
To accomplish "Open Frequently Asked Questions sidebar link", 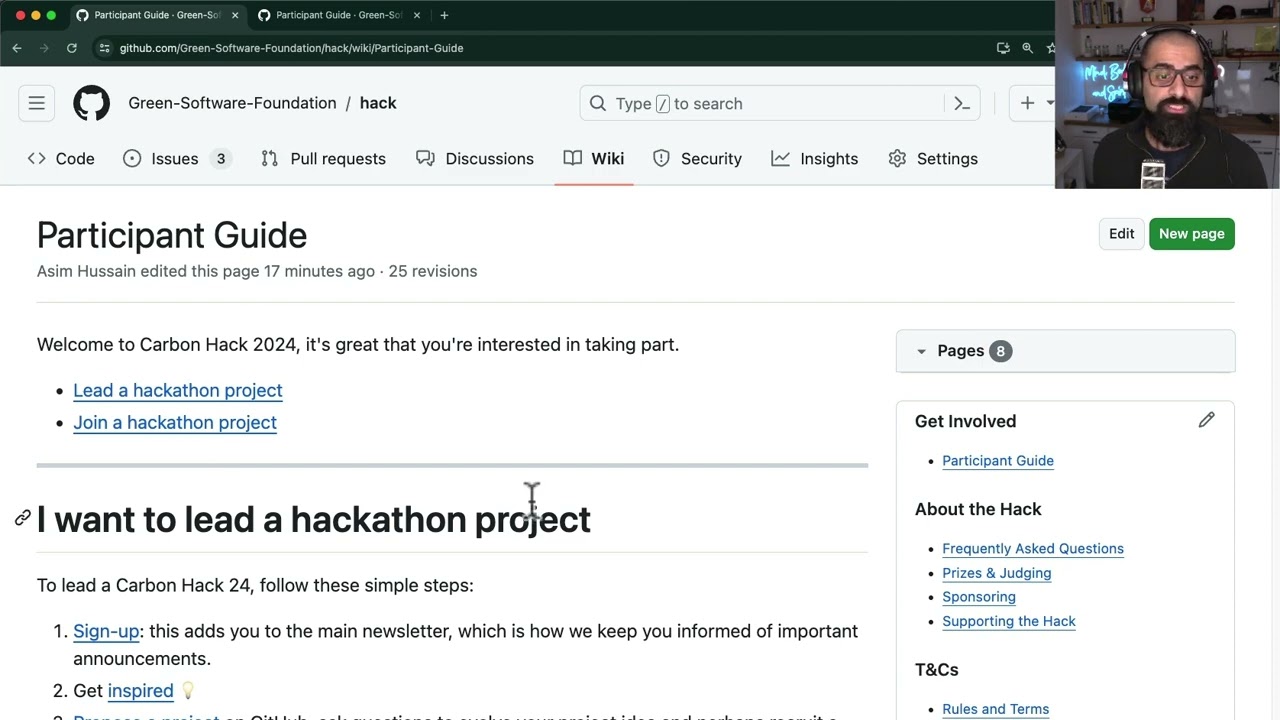I will (1032, 548).
